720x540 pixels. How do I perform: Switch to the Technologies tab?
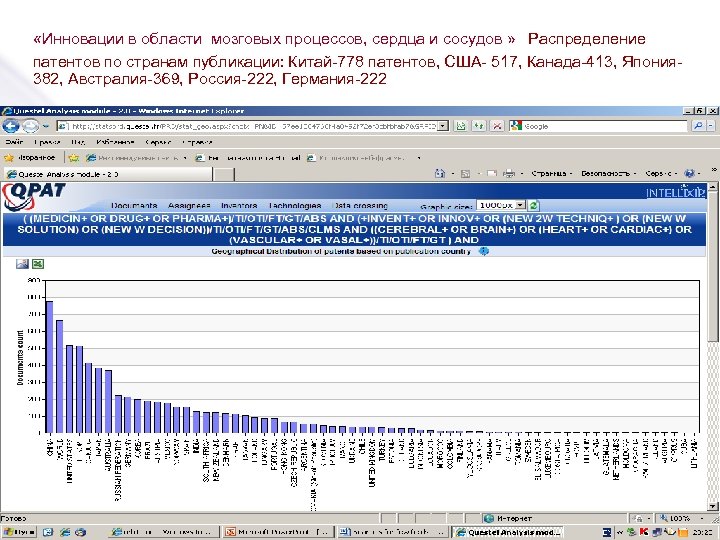pyautogui.click(x=295, y=206)
